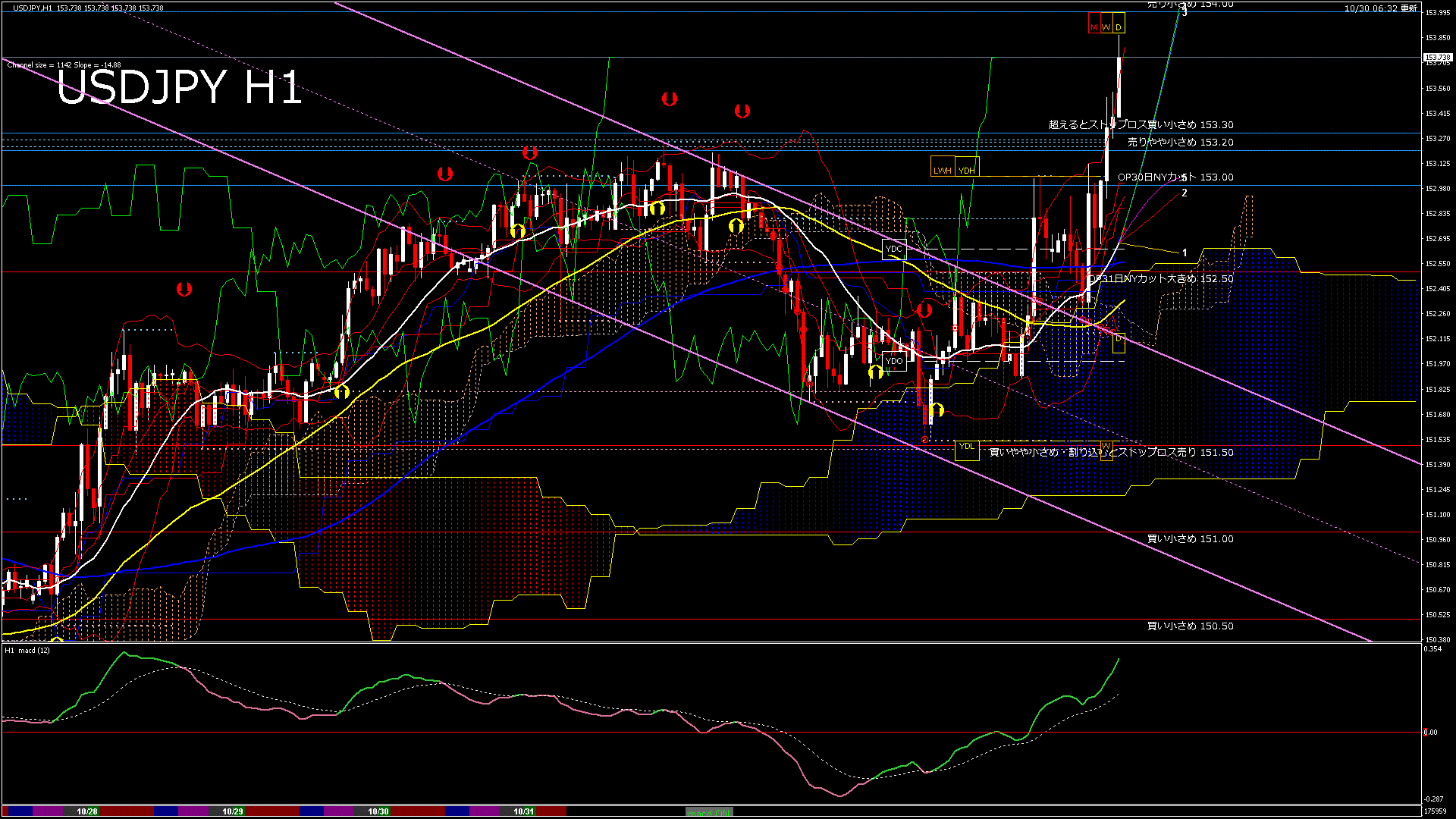Screen dimensions: 1456x819
Task: Click the 買い小さめ 150.50 label
Action: pos(1190,626)
